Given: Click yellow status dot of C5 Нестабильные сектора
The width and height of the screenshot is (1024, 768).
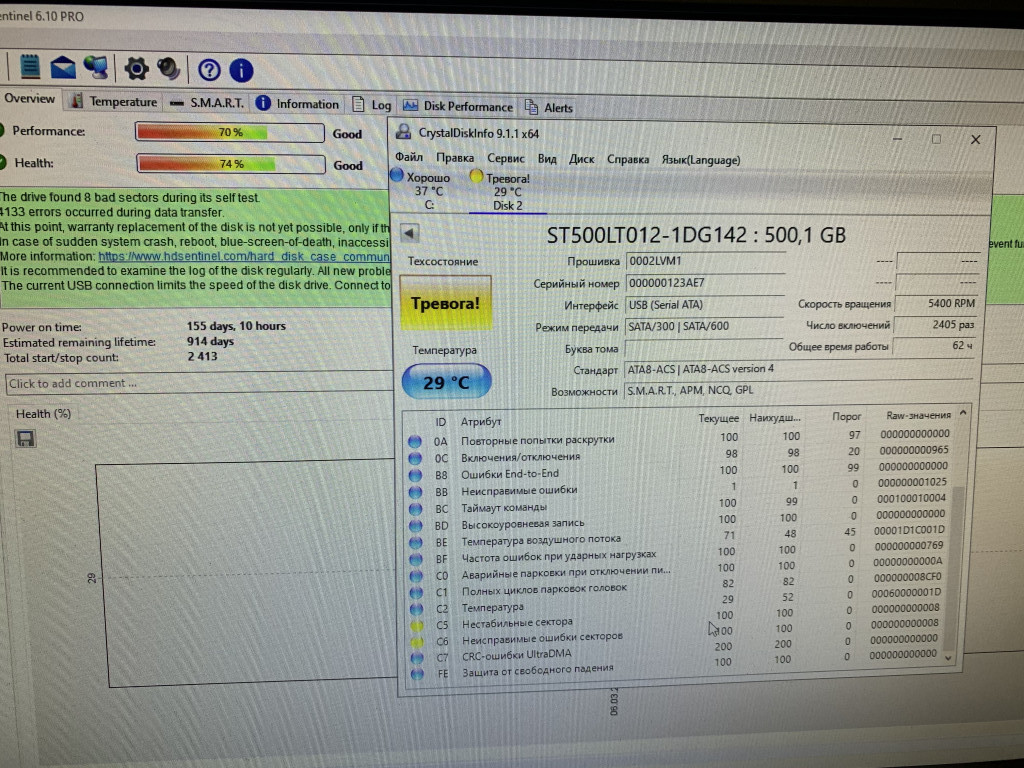Looking at the screenshot, I should click(416, 626).
